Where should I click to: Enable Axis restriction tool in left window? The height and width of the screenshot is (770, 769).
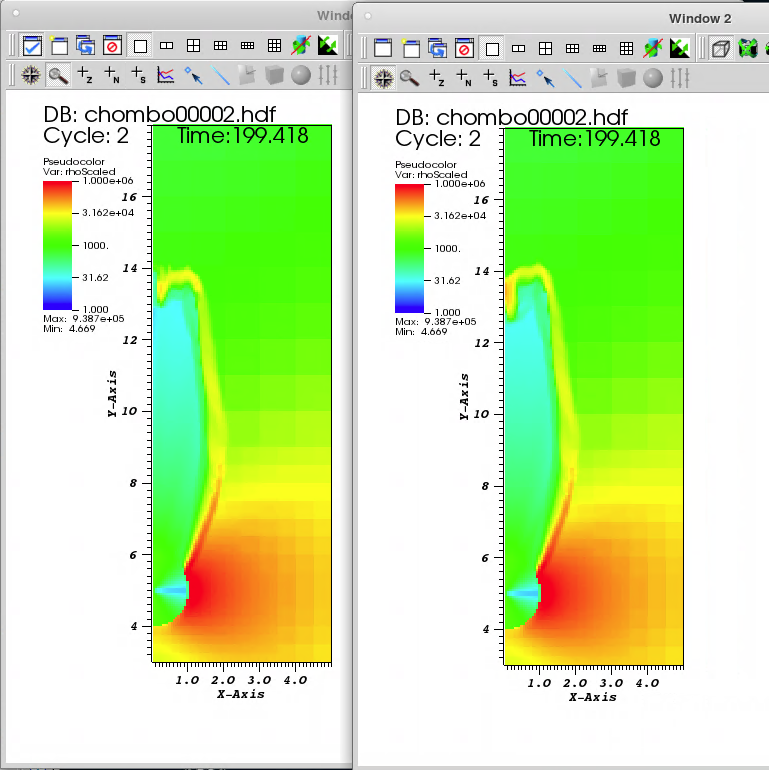328,75
